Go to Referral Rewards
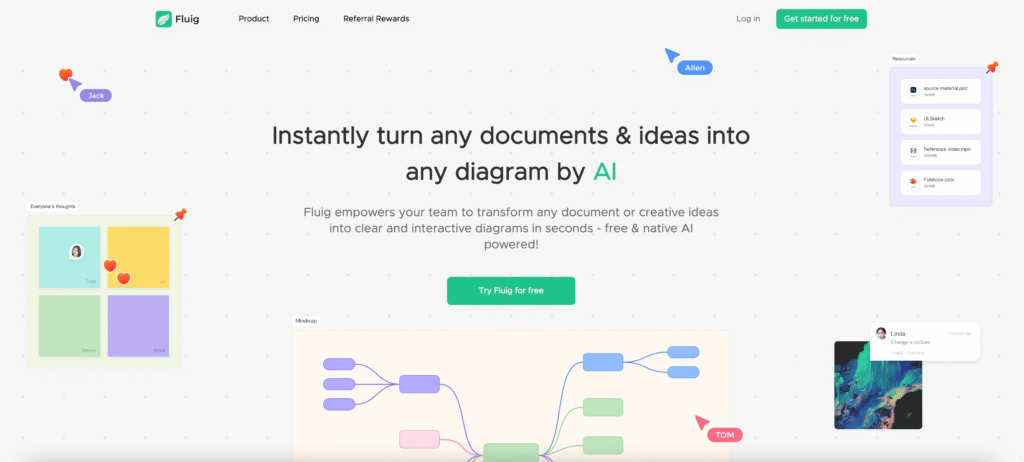This screenshot has width=1024, height=462. point(376,19)
